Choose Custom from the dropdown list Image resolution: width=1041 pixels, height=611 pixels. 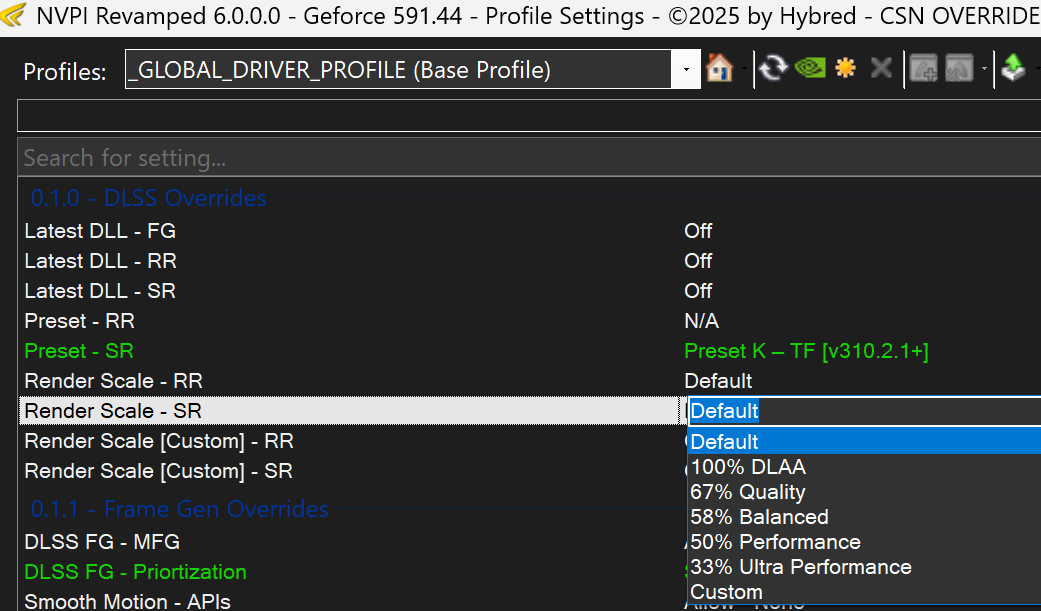[x=864, y=592]
